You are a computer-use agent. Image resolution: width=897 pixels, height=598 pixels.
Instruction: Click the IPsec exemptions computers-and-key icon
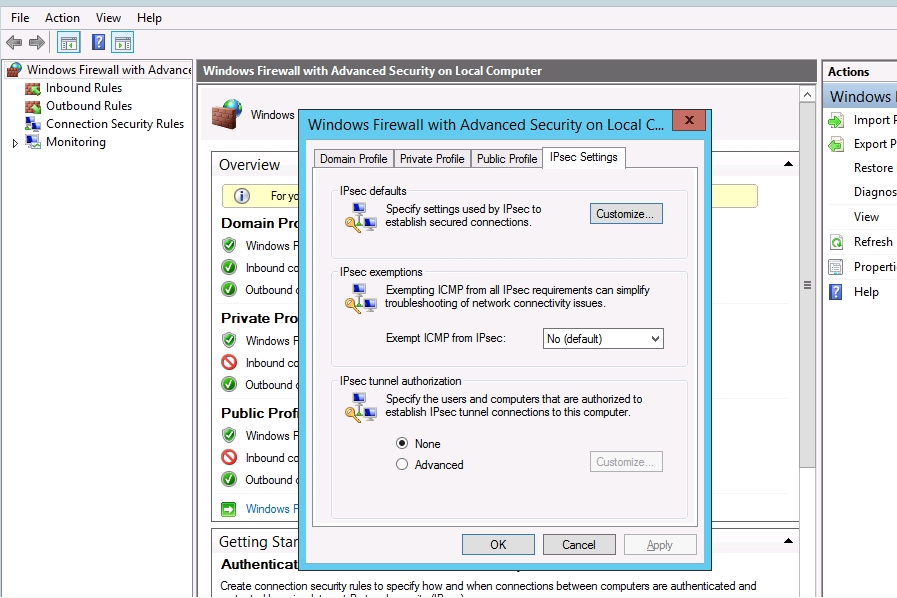pyautogui.click(x=360, y=299)
